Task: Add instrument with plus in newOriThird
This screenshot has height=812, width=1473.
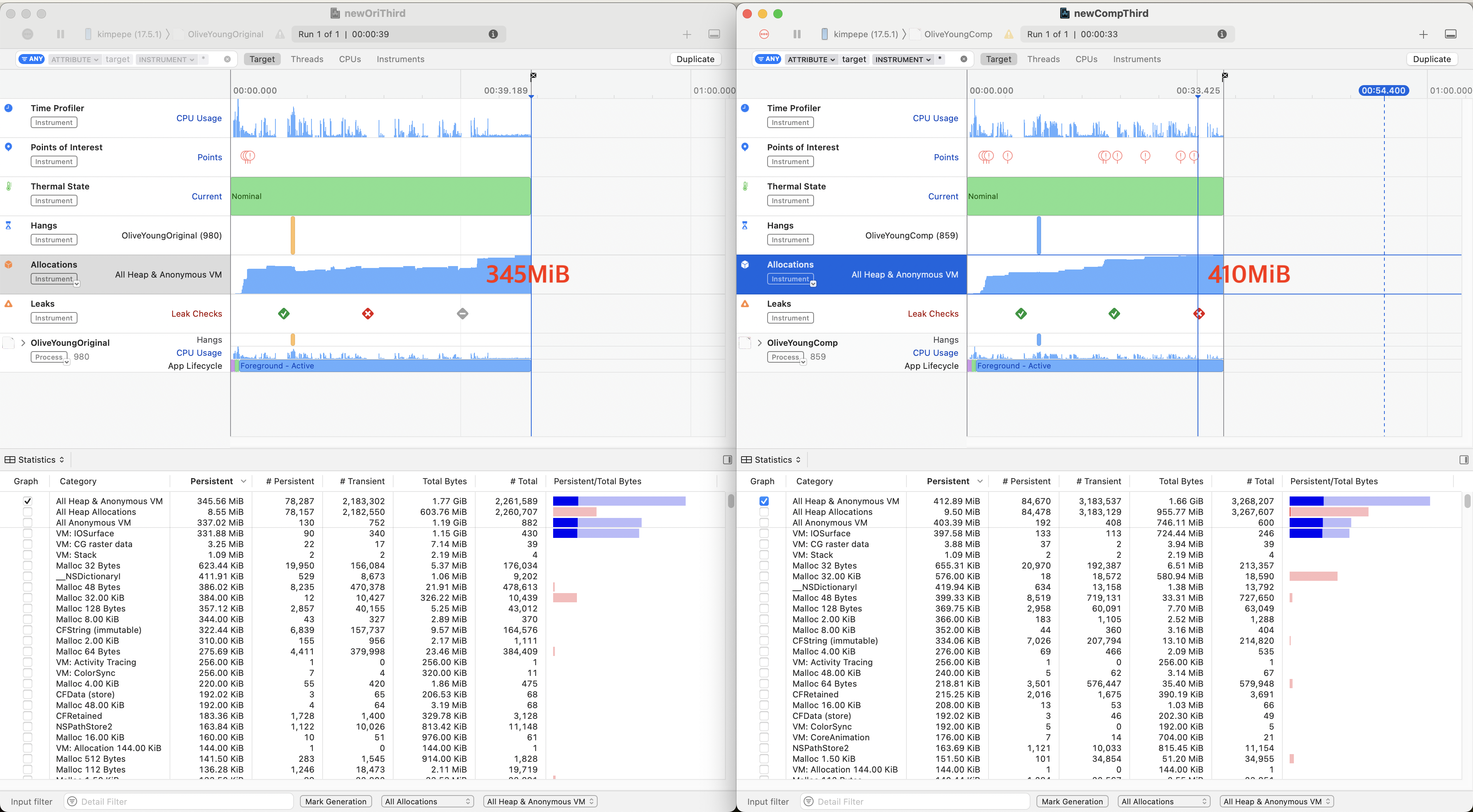Action: pyautogui.click(x=687, y=34)
